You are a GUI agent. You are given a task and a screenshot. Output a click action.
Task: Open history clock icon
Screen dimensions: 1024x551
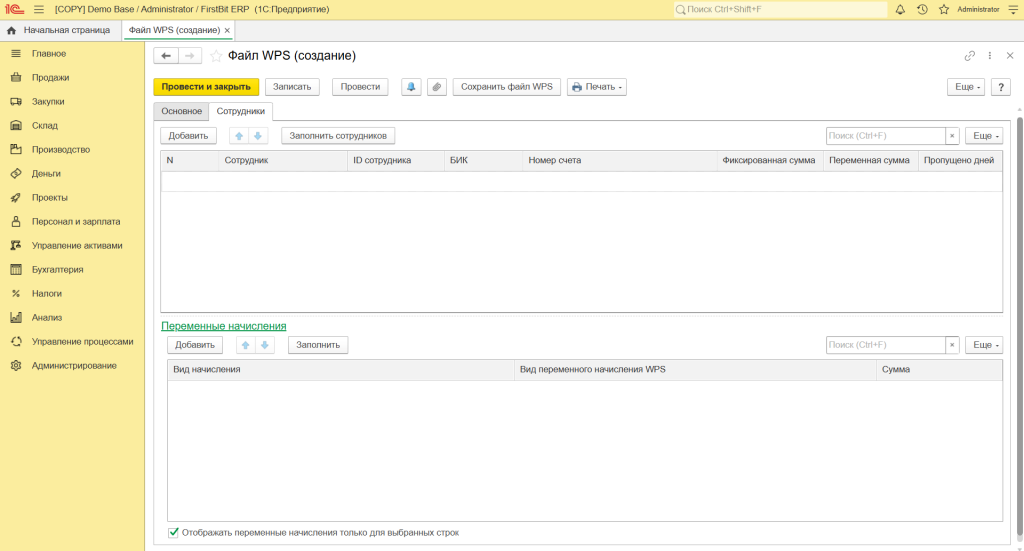[x=922, y=9]
